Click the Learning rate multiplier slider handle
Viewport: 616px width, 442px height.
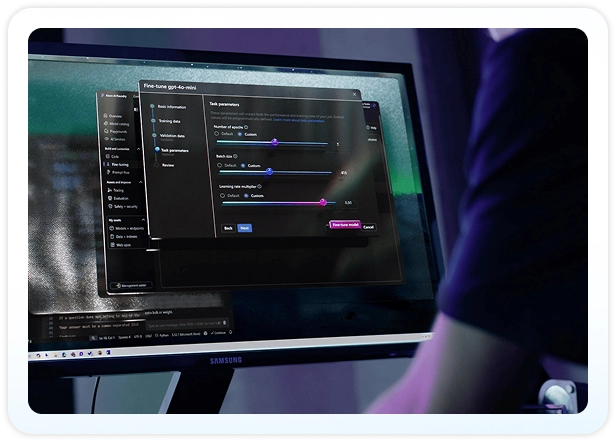coord(323,202)
